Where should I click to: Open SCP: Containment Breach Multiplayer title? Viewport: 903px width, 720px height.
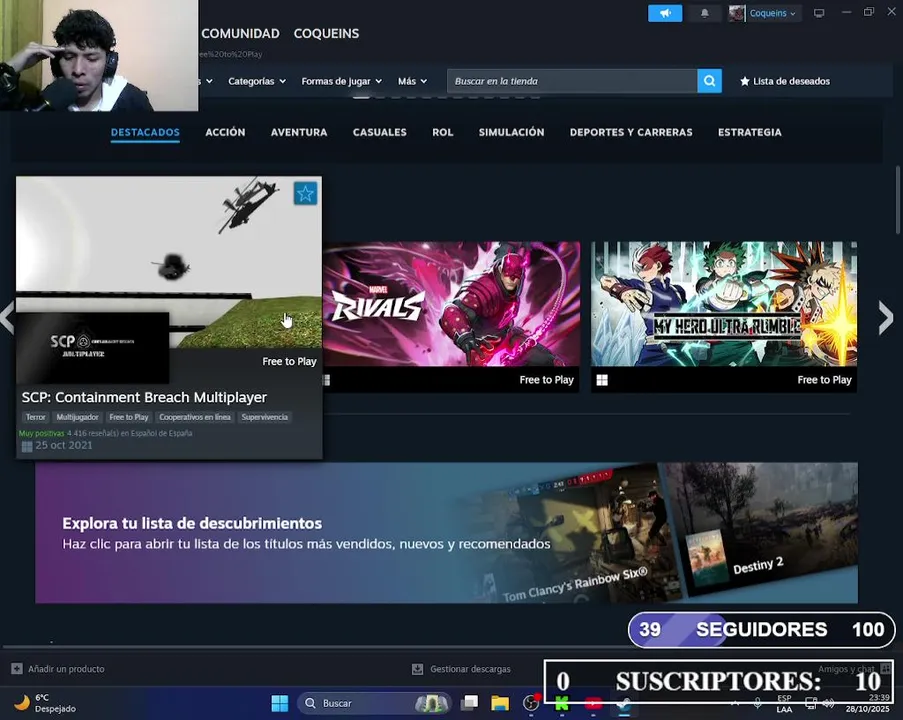(x=144, y=397)
